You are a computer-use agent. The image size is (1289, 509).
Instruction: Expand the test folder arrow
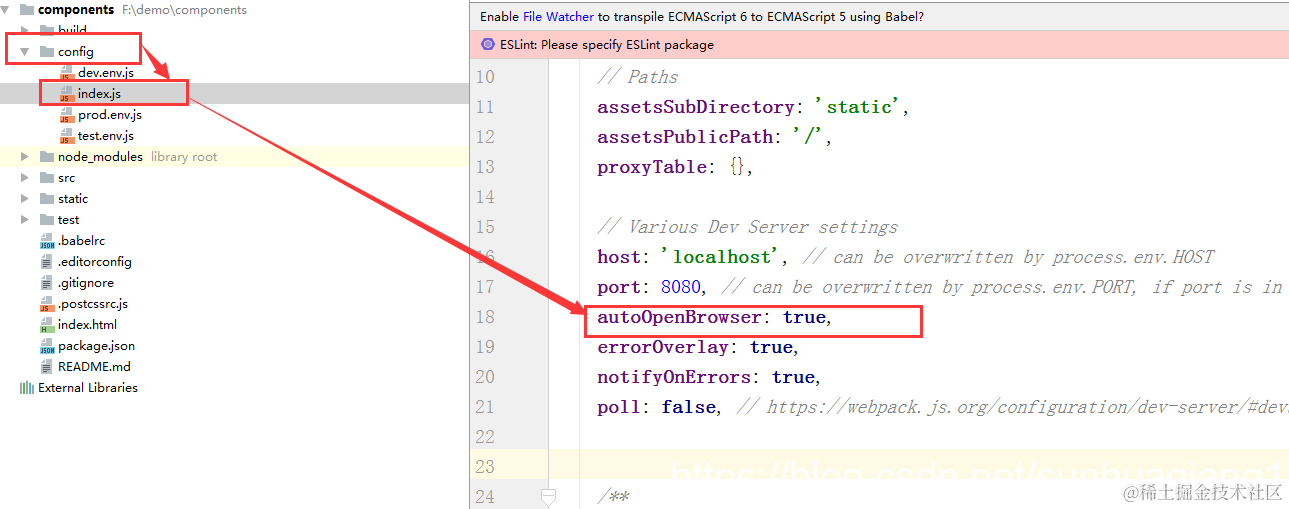coord(25,220)
